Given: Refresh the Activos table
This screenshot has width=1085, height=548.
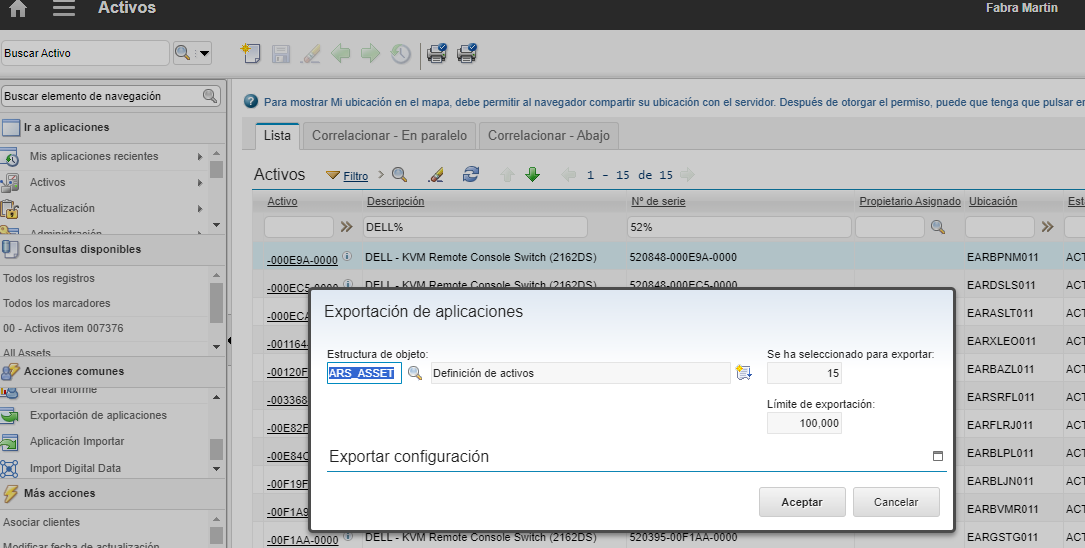Looking at the screenshot, I should (471, 174).
